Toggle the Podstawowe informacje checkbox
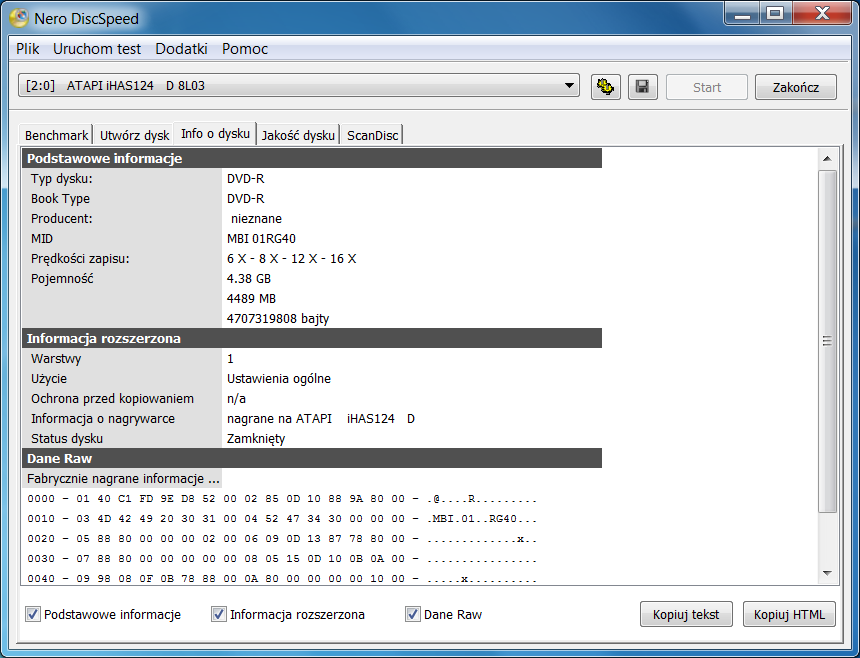This screenshot has height=658, width=860. click(32, 614)
